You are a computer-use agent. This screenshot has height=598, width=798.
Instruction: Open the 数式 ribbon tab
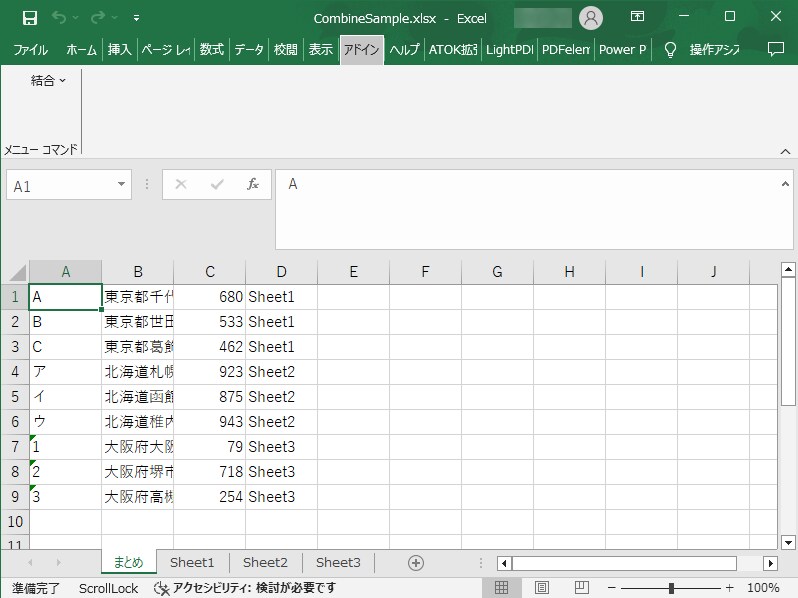tap(212, 50)
